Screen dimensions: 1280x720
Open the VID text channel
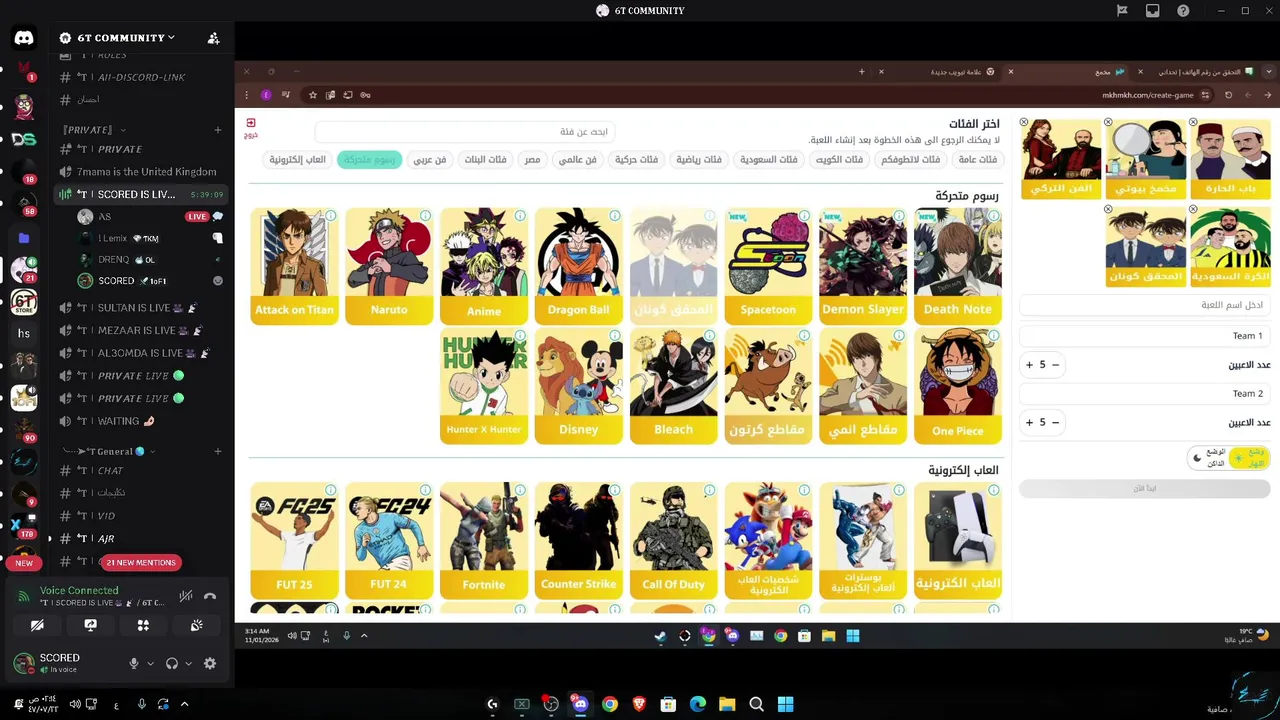[x=106, y=516]
